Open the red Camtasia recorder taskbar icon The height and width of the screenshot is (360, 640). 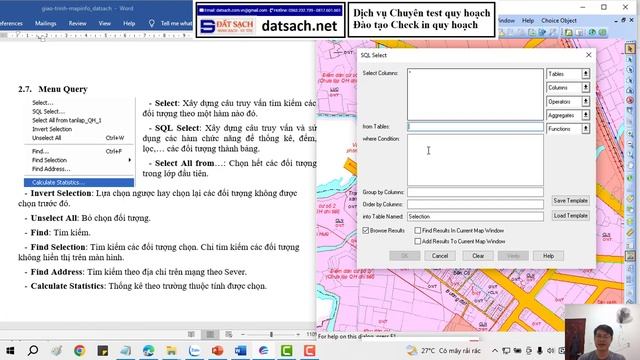click(309, 351)
